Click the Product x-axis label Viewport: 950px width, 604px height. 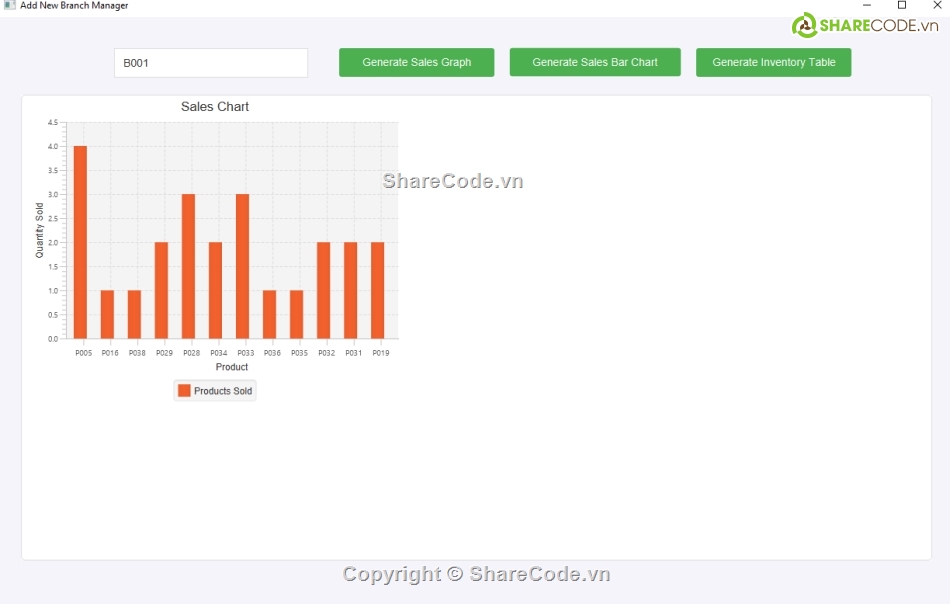(232, 367)
